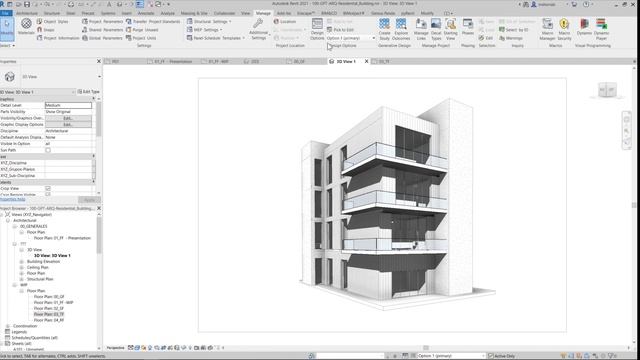Viewport: 640px width, 360px height.
Task: Open the Warnings list
Action: pos(511,38)
